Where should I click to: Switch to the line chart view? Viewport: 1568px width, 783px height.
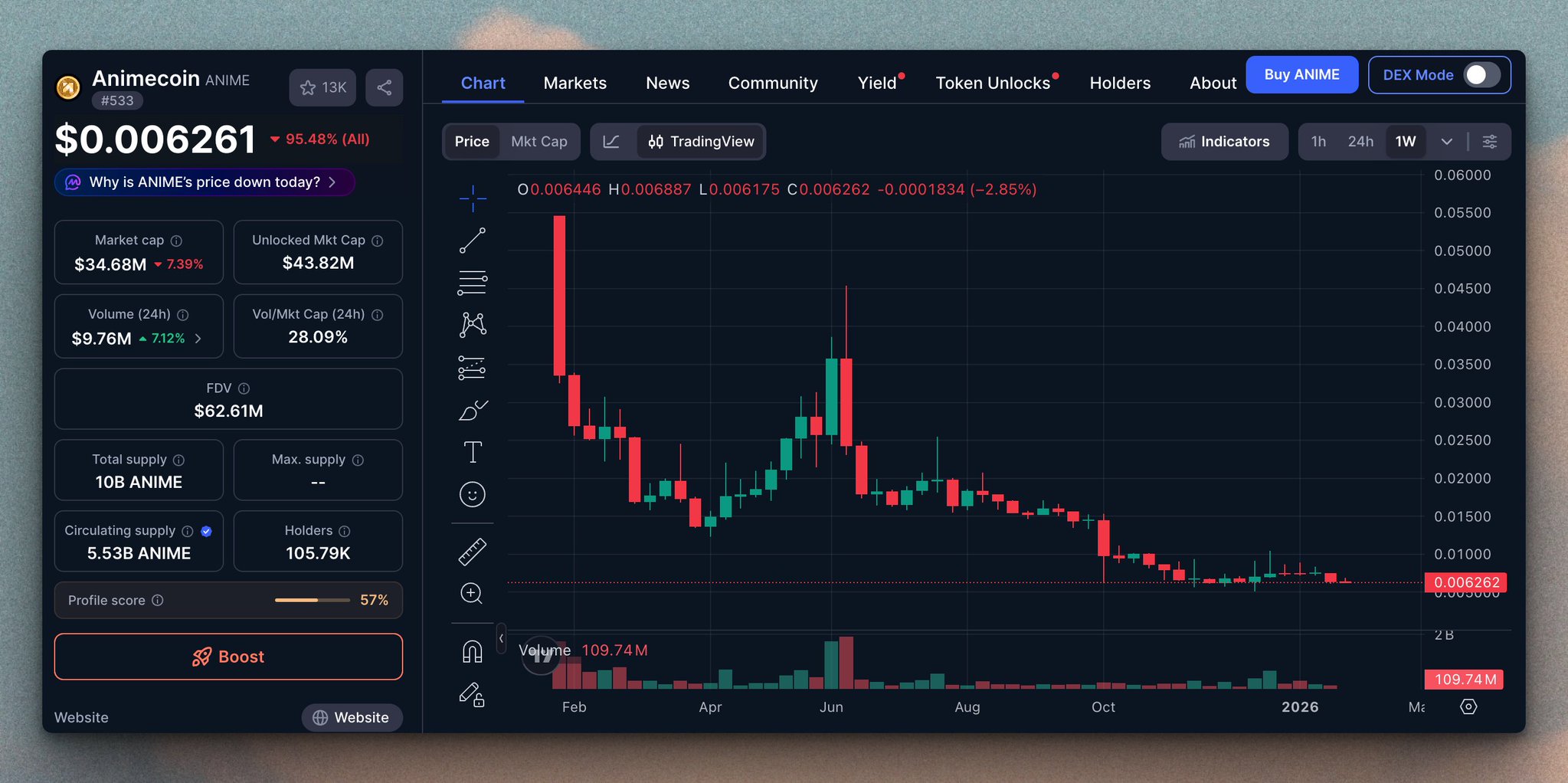(x=611, y=142)
